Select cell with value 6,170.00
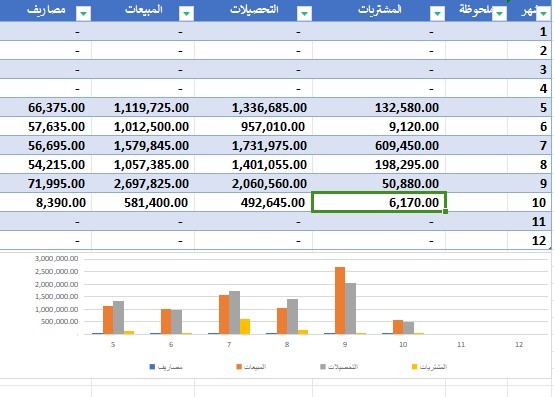The width and height of the screenshot is (554, 397). pos(379,202)
